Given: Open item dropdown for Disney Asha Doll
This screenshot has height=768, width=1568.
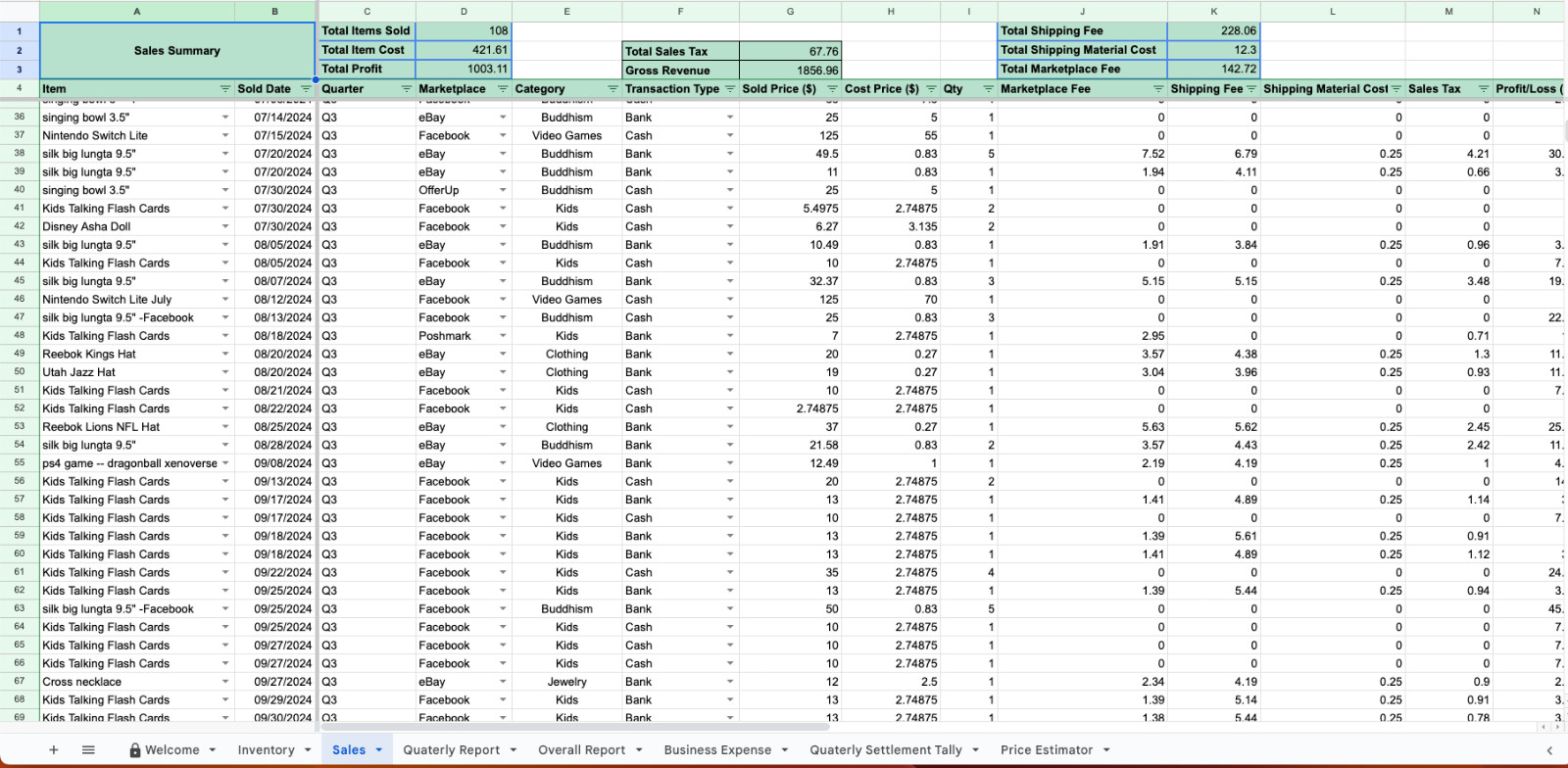Looking at the screenshot, I should pyautogui.click(x=225, y=227).
